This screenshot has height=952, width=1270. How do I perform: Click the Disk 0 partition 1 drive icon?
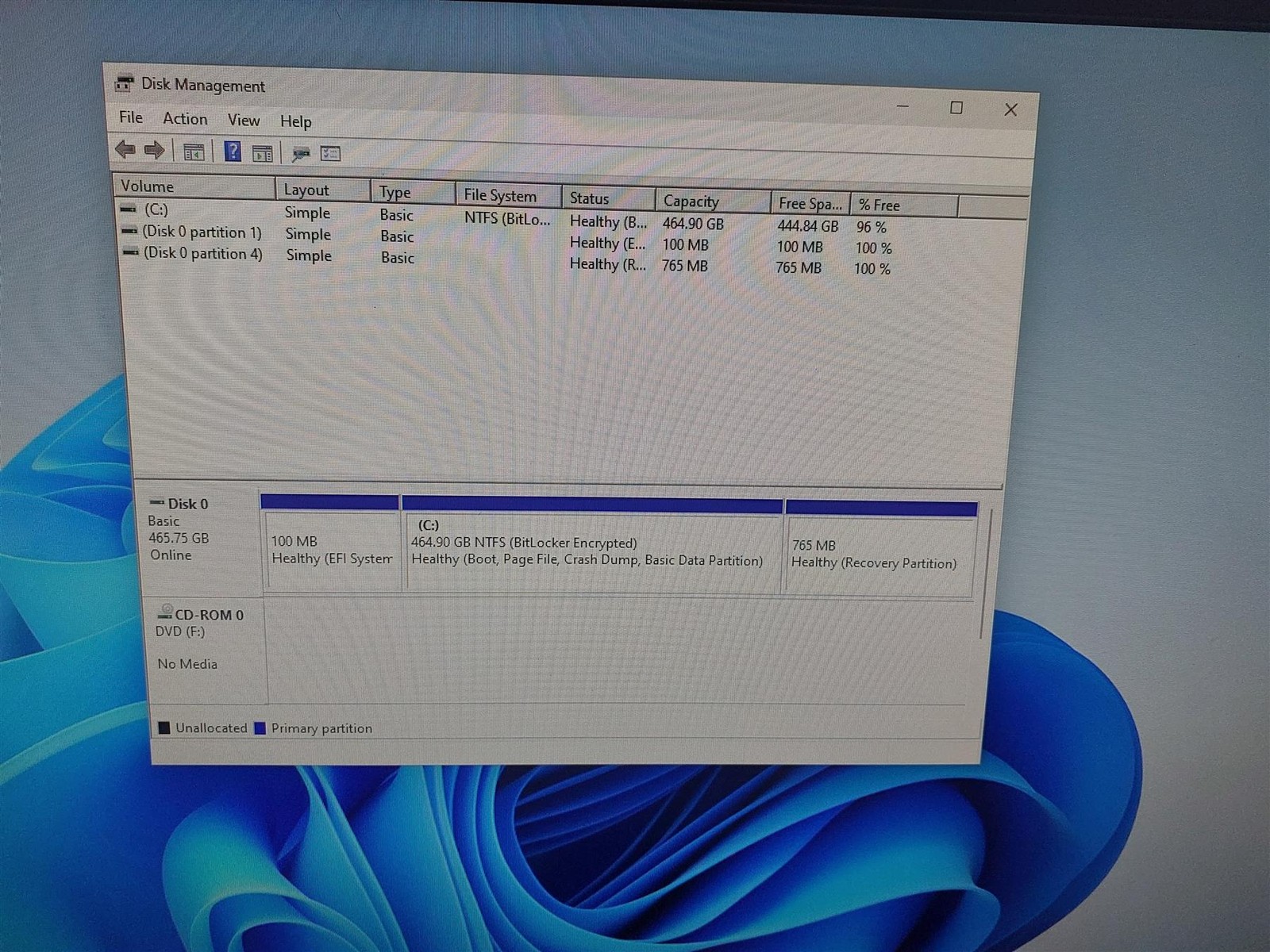tap(129, 230)
